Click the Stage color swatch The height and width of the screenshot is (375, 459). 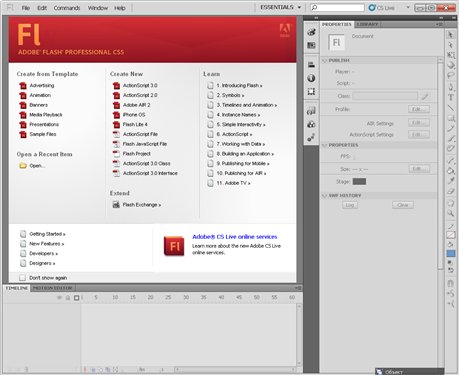[x=359, y=181]
